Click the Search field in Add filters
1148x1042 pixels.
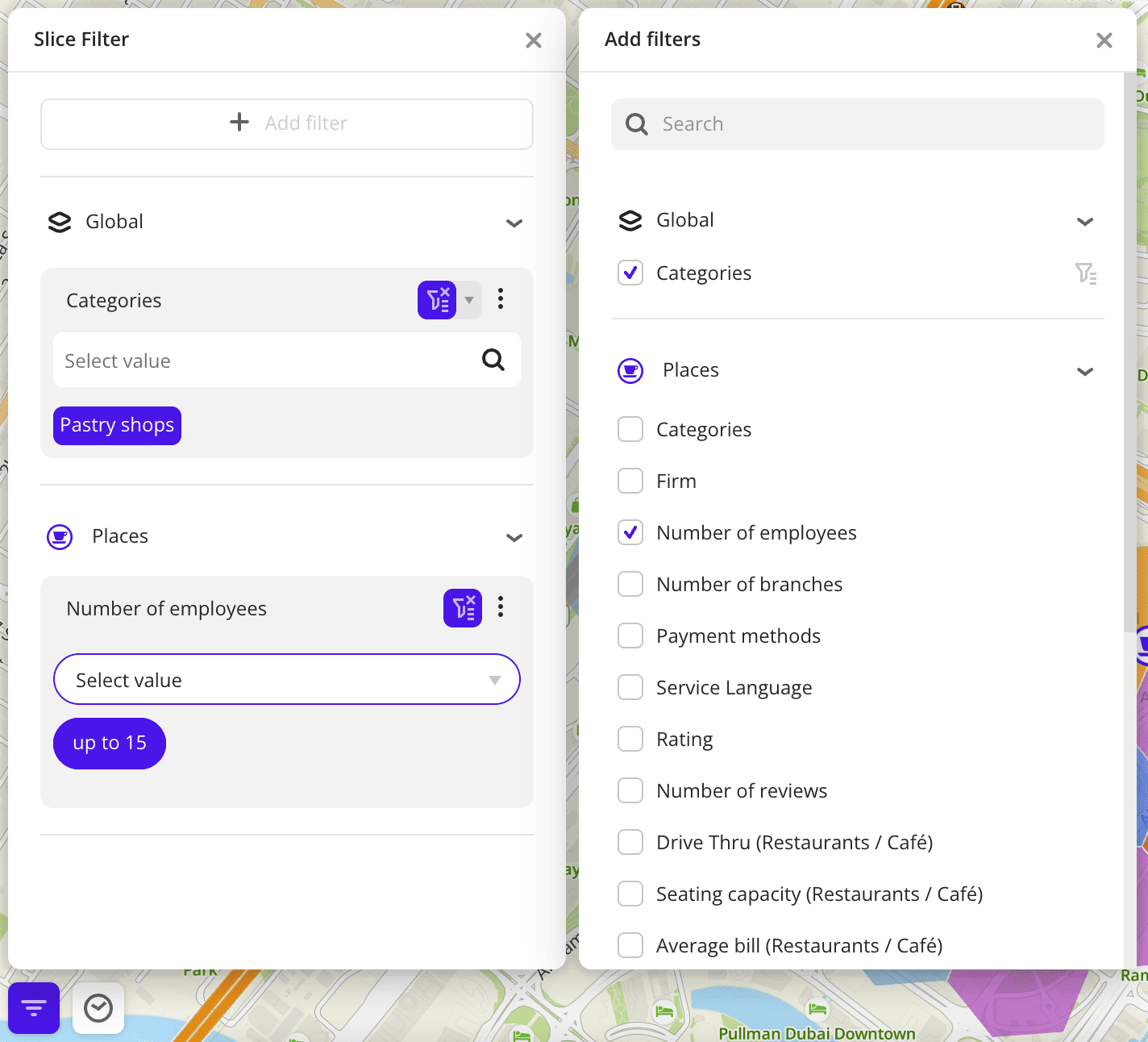coord(857,124)
